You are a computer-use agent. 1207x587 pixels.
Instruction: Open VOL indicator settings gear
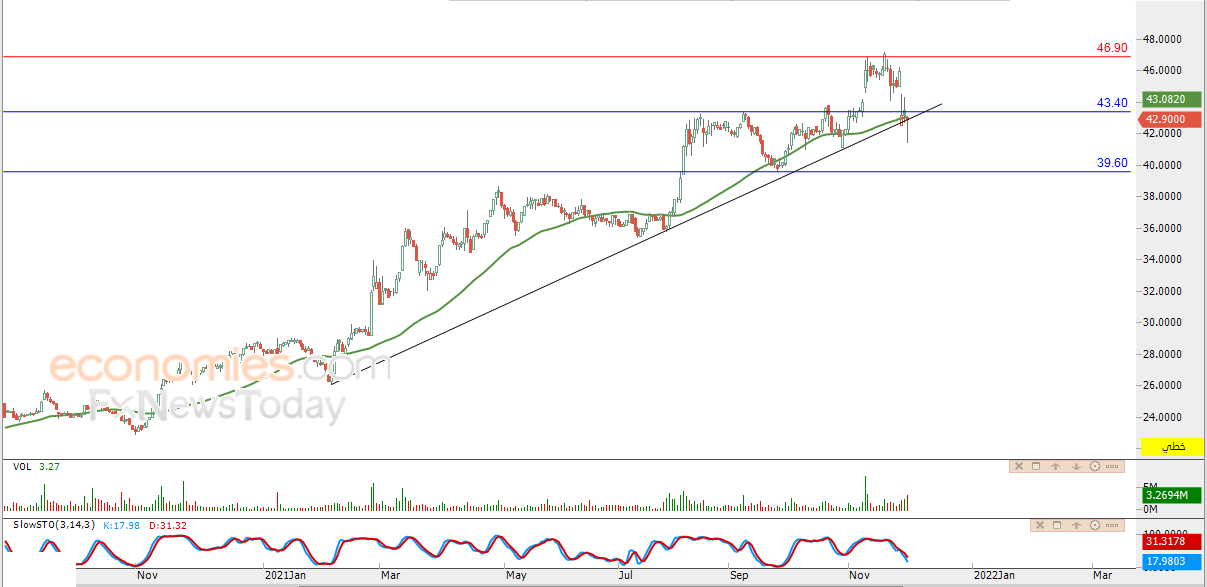pyautogui.click(x=1095, y=466)
